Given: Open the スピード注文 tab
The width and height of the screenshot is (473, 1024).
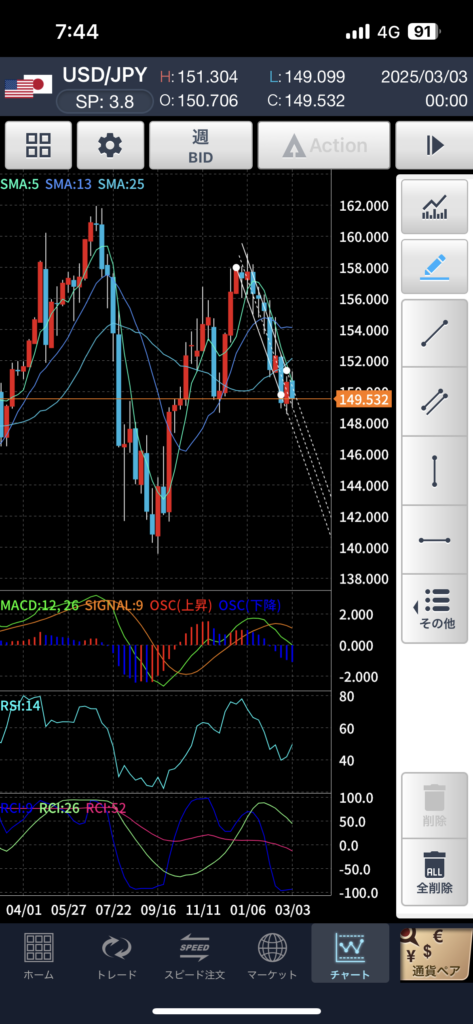Looking at the screenshot, I should [x=194, y=955].
